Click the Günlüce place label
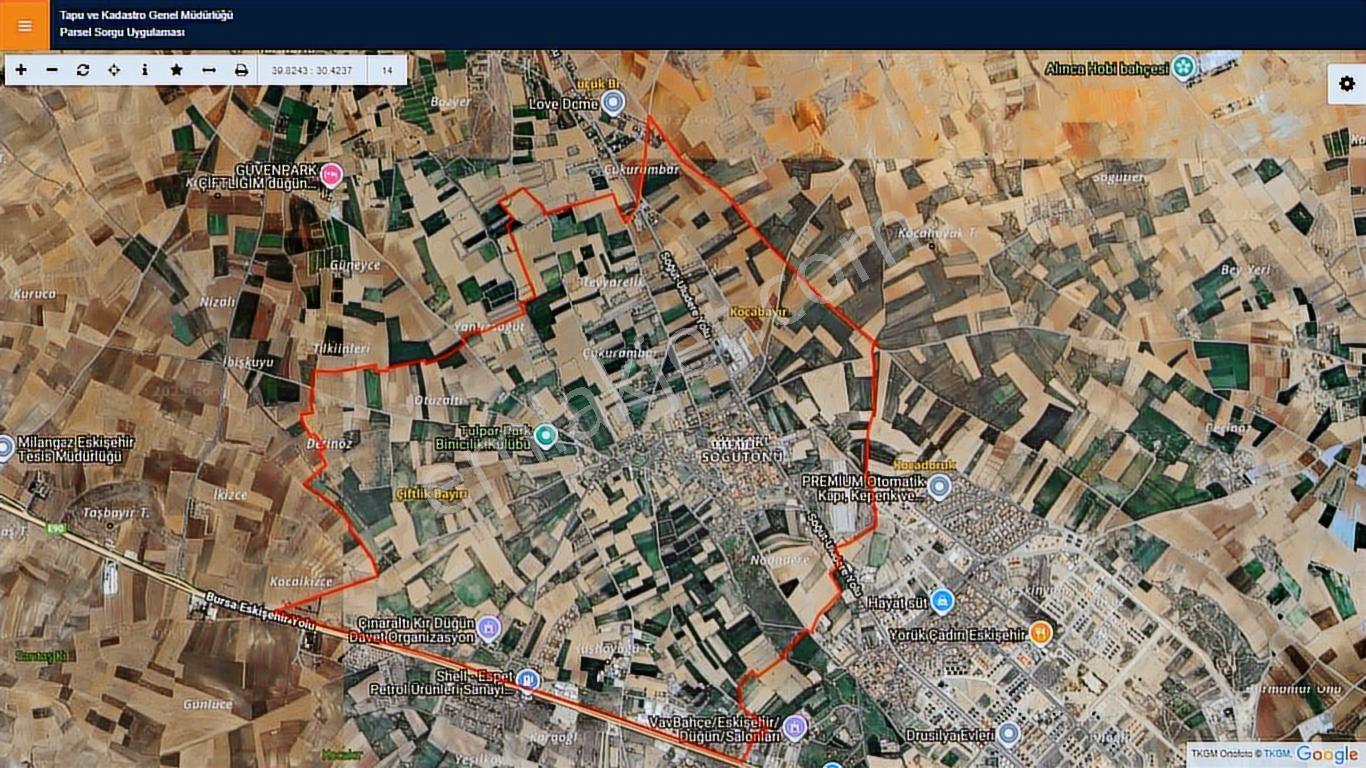Screen dimensions: 1366x768 [207, 704]
